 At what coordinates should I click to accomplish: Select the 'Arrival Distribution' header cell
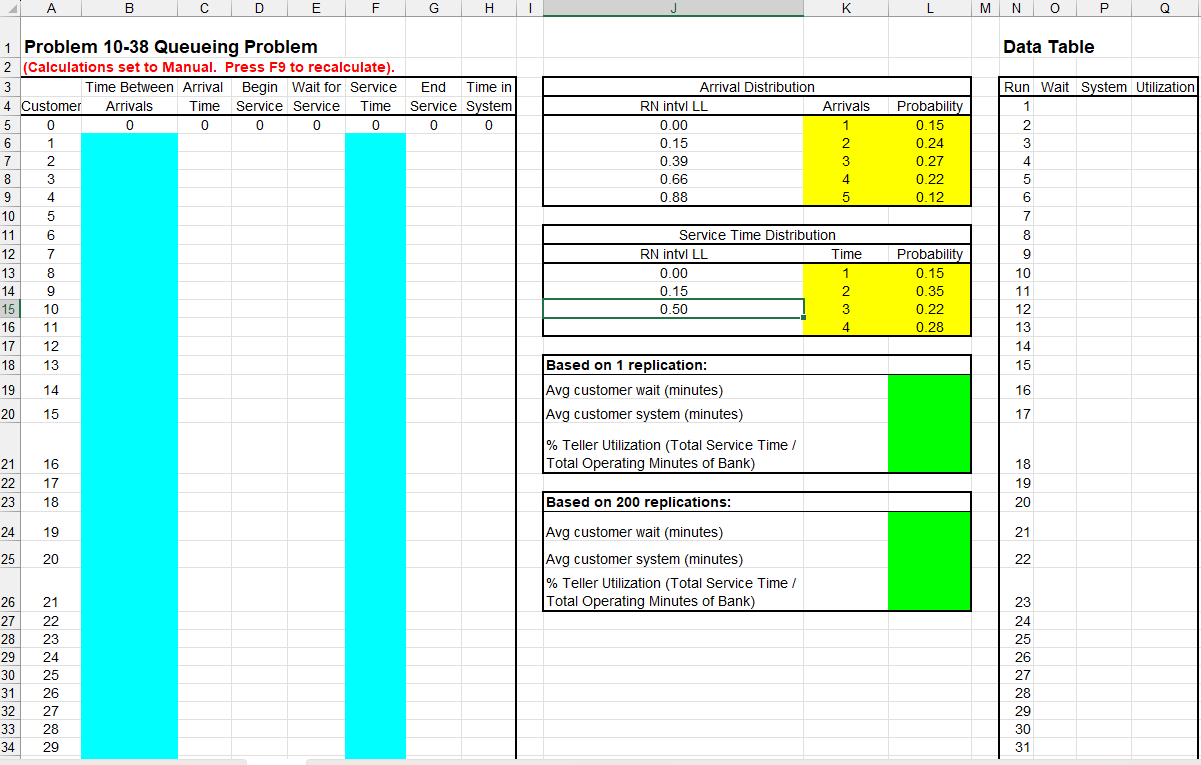756,87
